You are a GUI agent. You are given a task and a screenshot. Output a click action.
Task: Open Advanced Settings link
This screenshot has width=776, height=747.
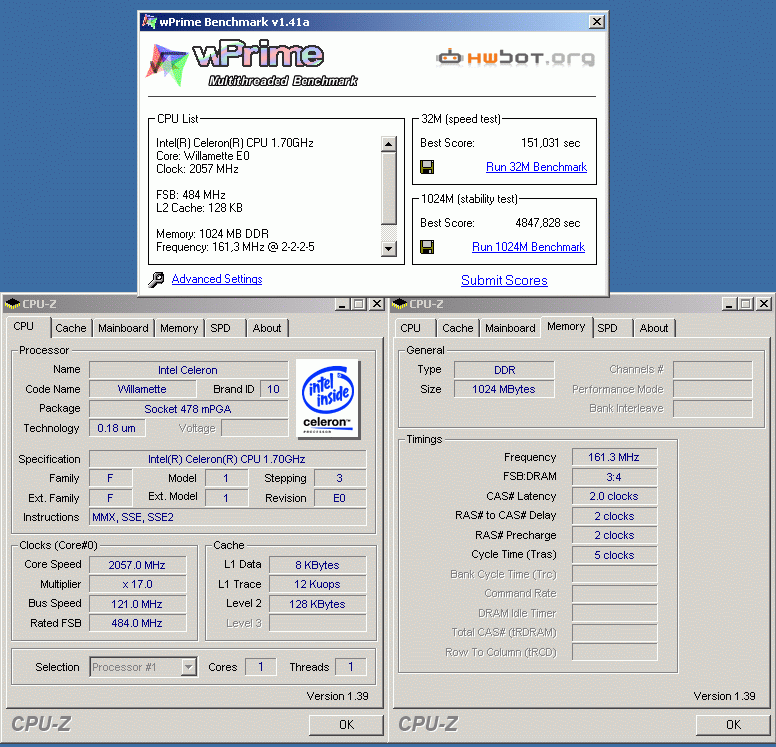coord(217,279)
